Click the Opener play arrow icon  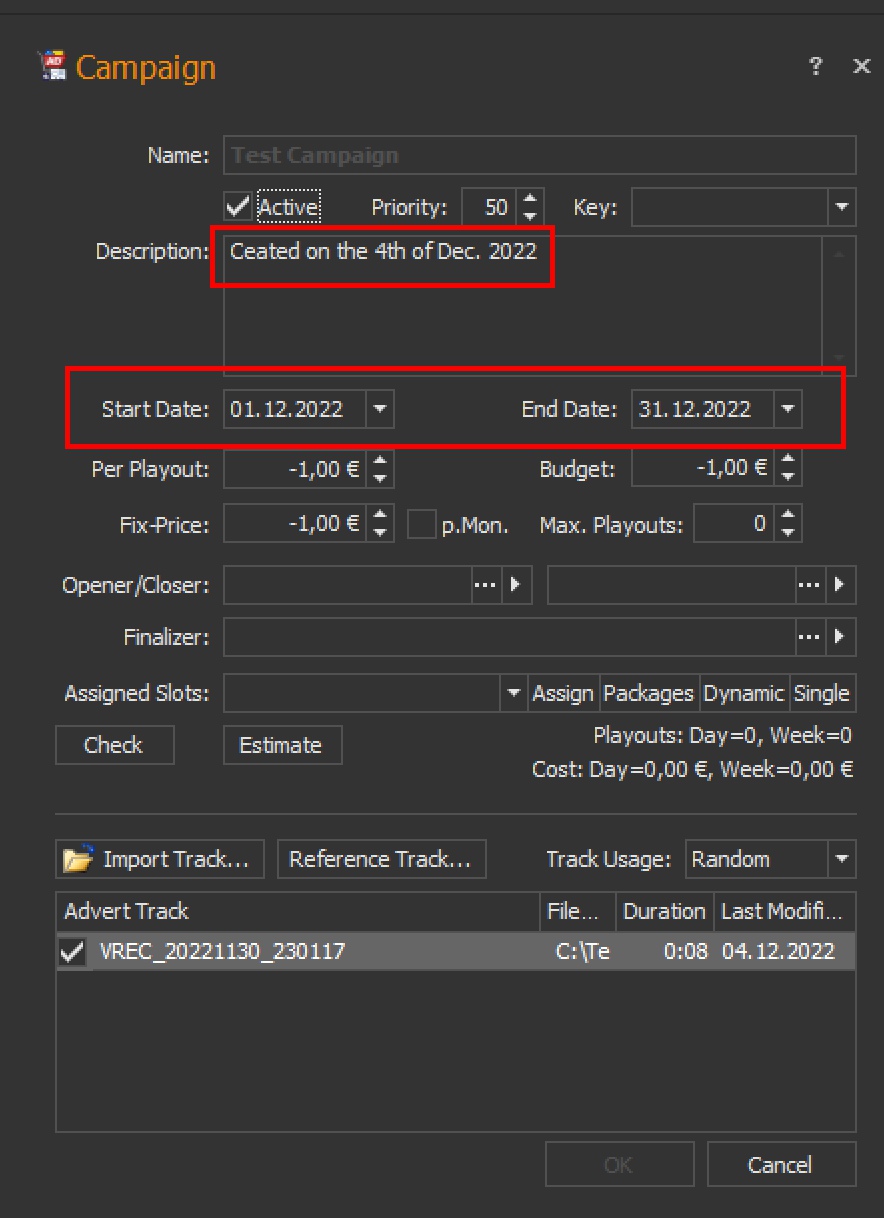[516, 585]
